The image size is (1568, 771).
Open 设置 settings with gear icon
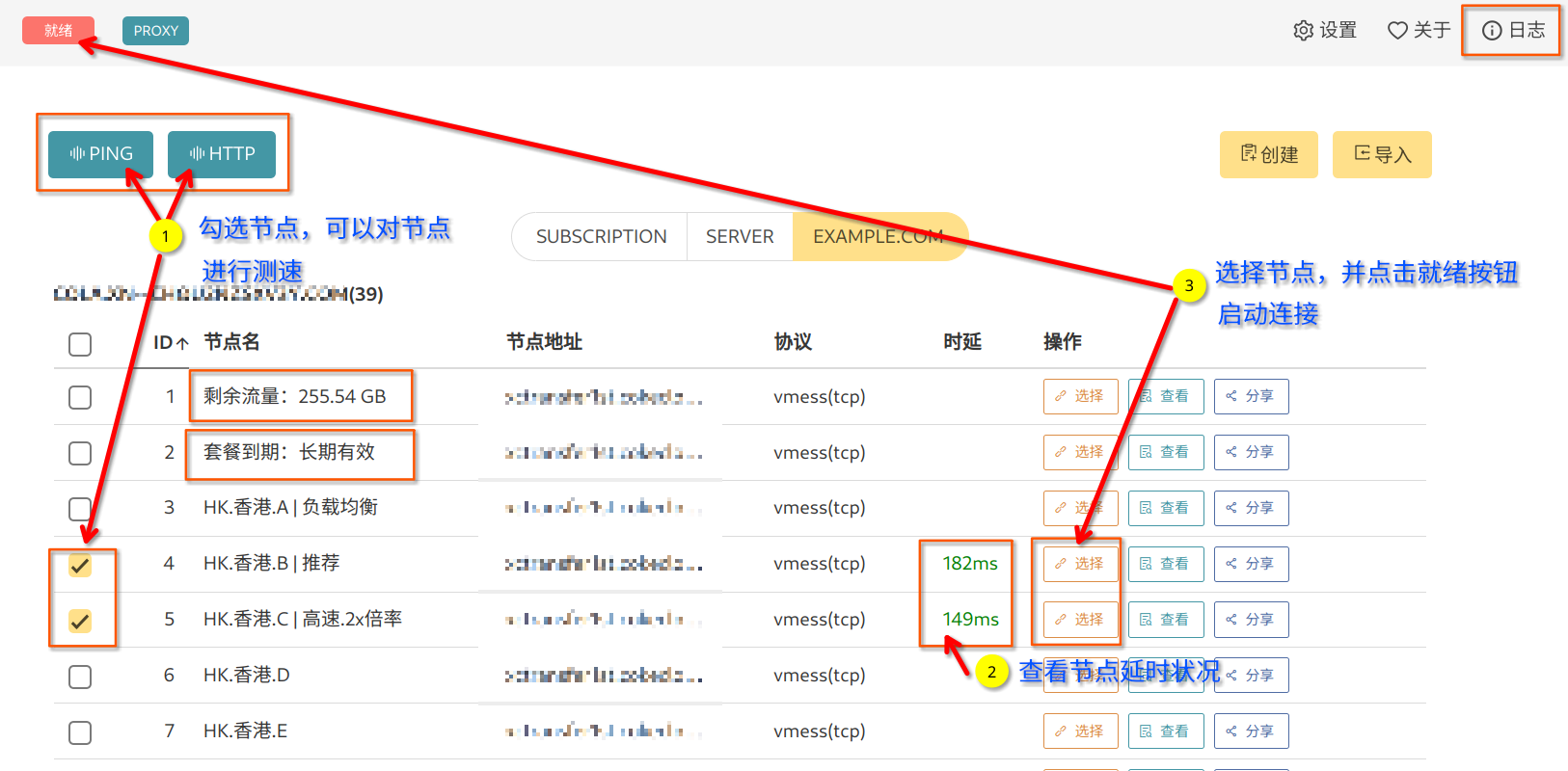point(1325,31)
